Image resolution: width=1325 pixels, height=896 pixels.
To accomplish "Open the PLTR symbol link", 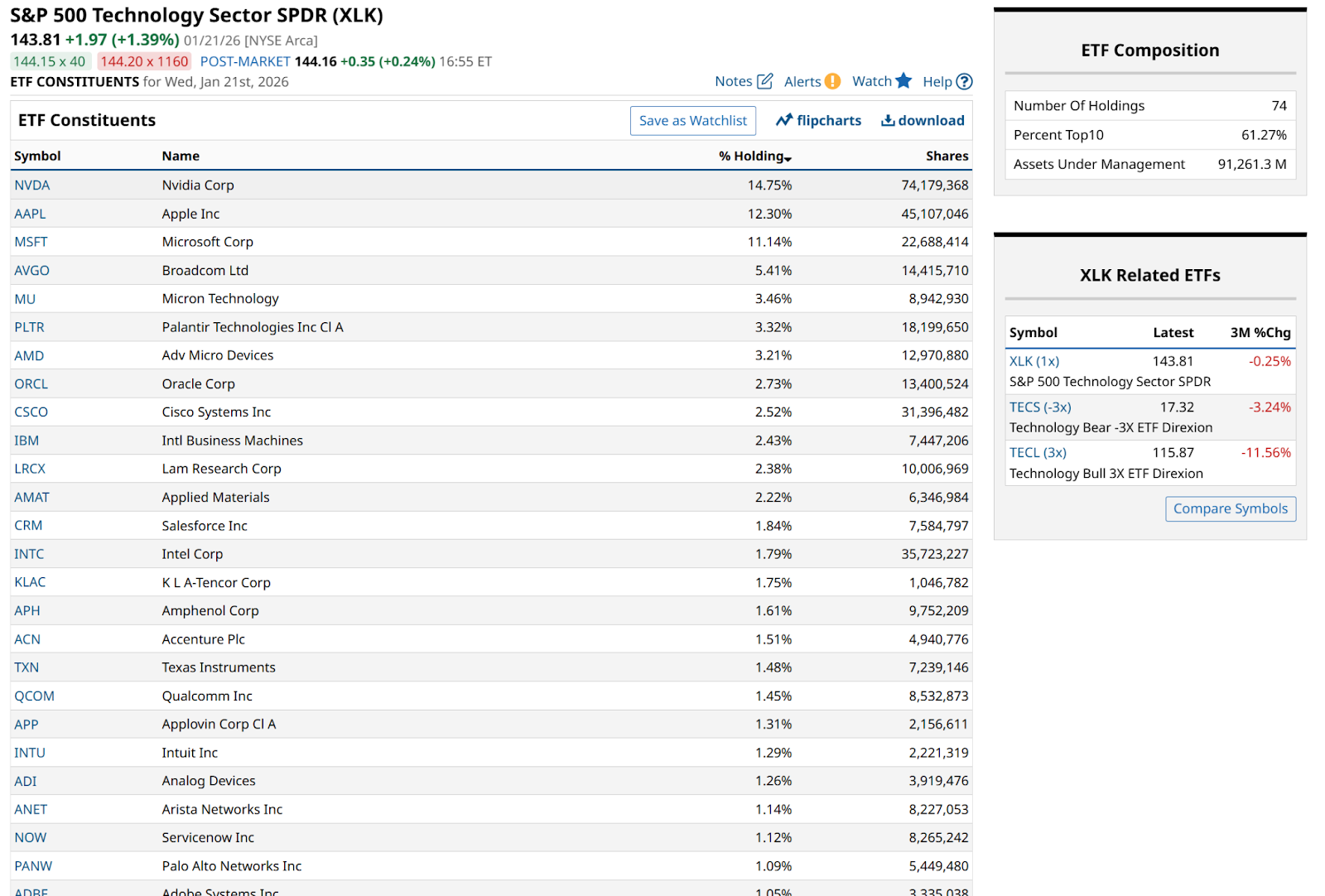I will pos(29,327).
